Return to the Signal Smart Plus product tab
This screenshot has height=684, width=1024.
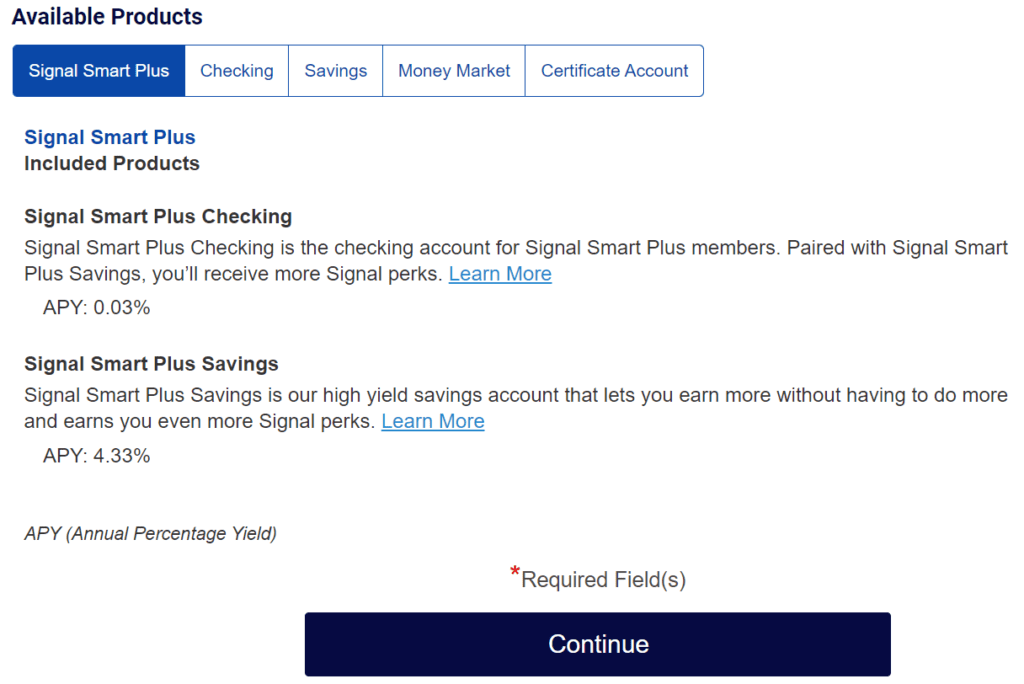pyautogui.click(x=98, y=70)
